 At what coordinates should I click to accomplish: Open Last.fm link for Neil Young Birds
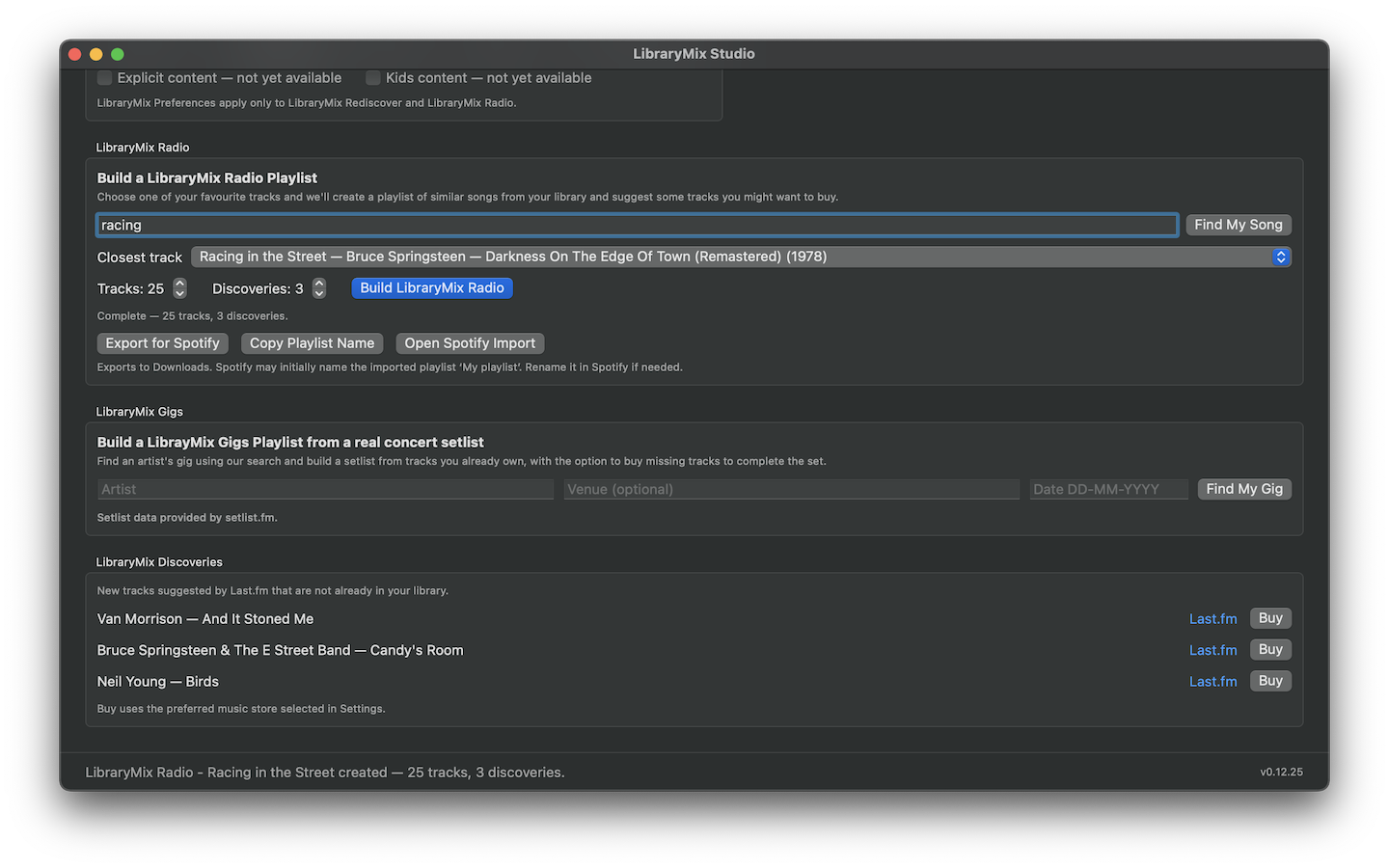point(1212,682)
